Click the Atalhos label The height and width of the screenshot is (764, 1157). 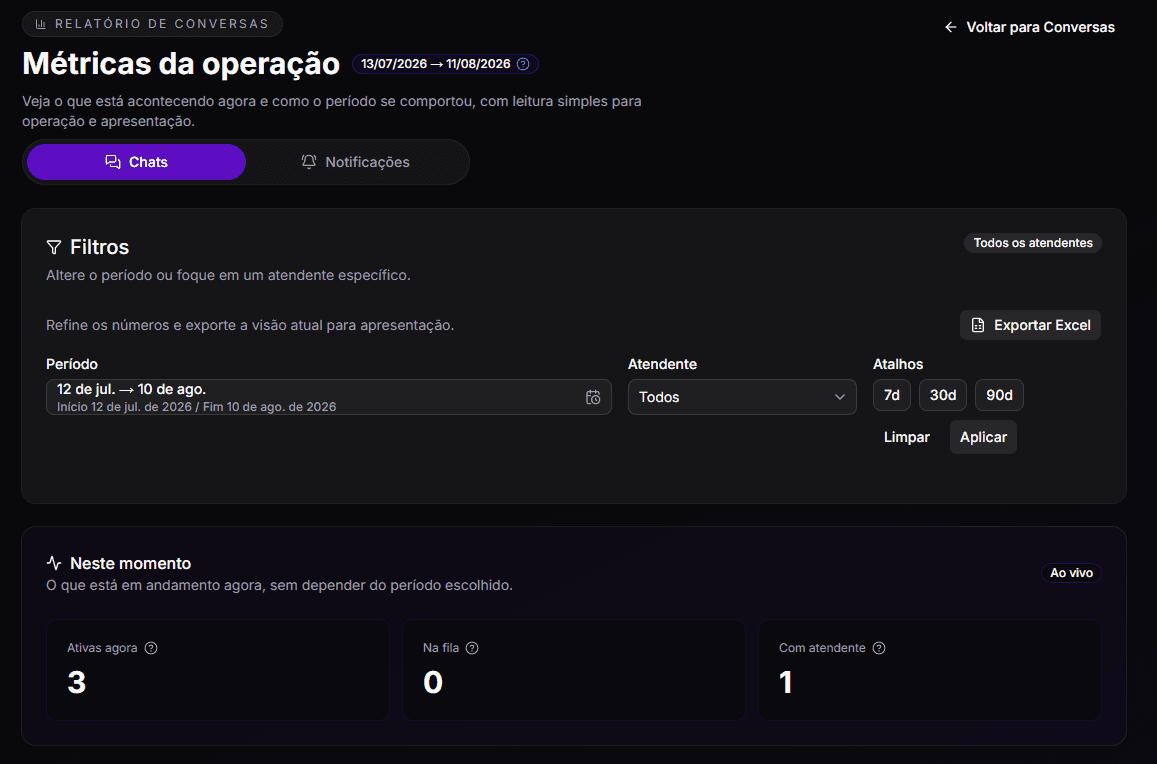coord(898,365)
